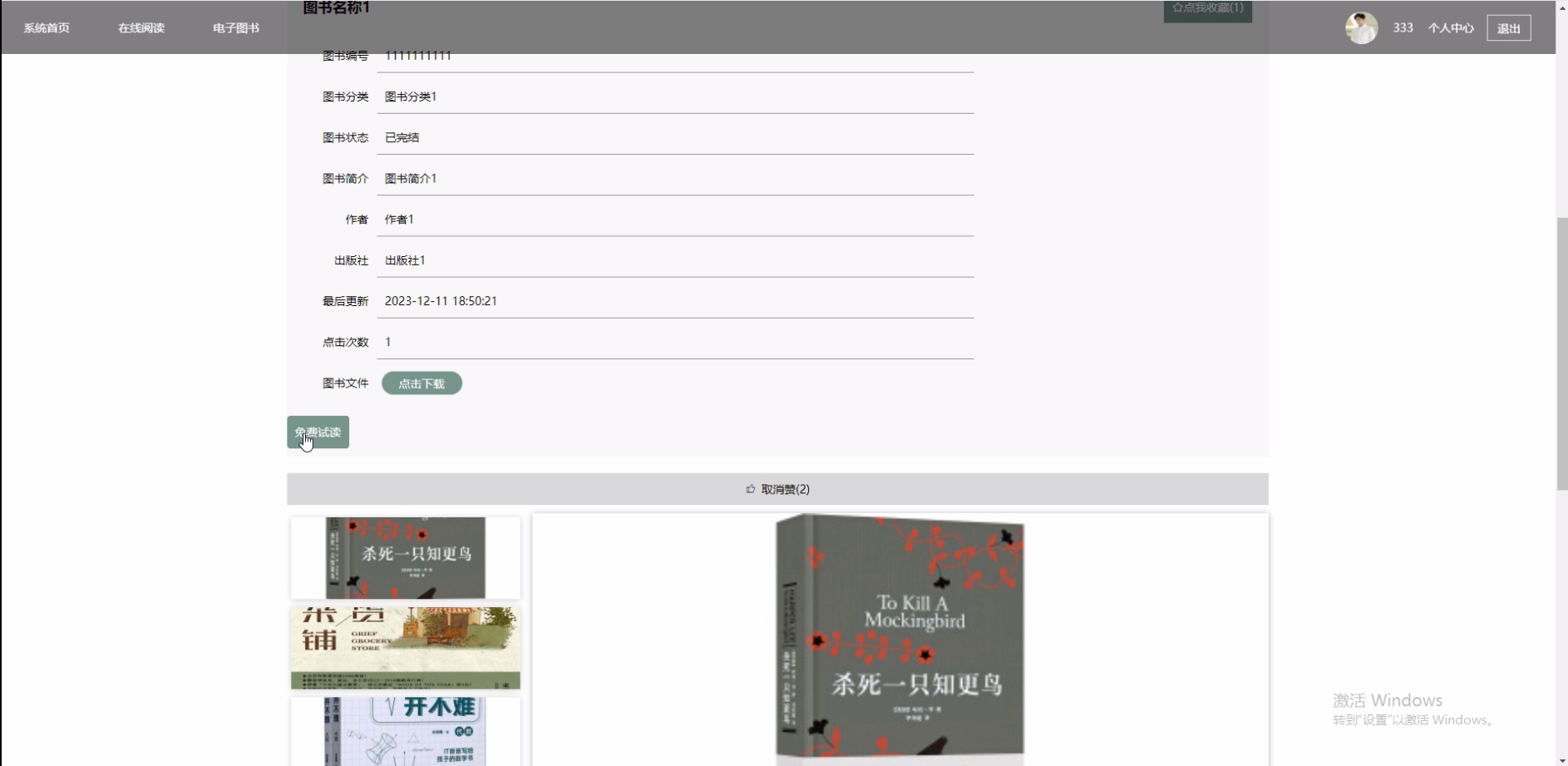Click the 图书名称1 title heading

pyautogui.click(x=336, y=7)
